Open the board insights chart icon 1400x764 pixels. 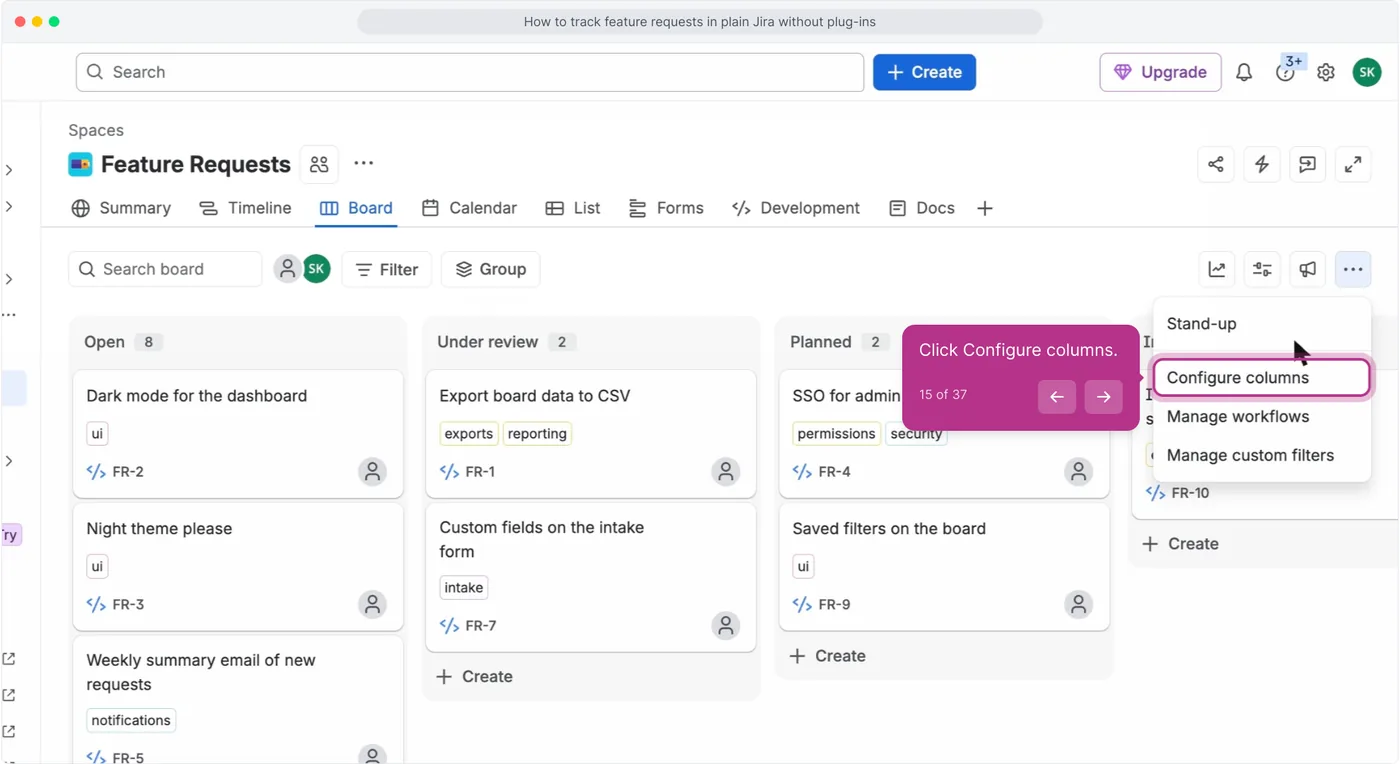(1217, 269)
